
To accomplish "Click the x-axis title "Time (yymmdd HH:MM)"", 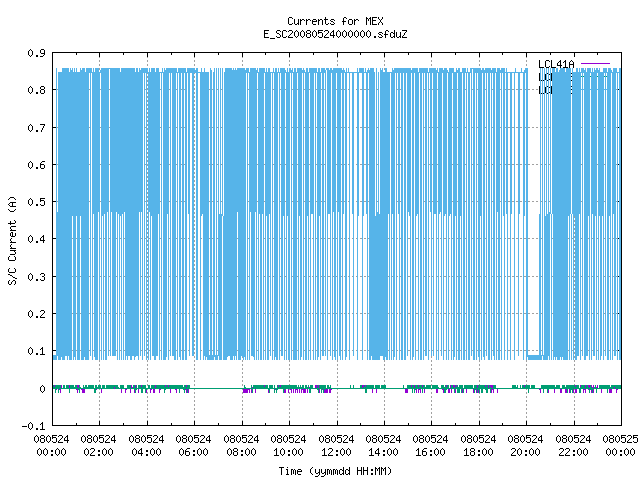I will pos(335,471).
